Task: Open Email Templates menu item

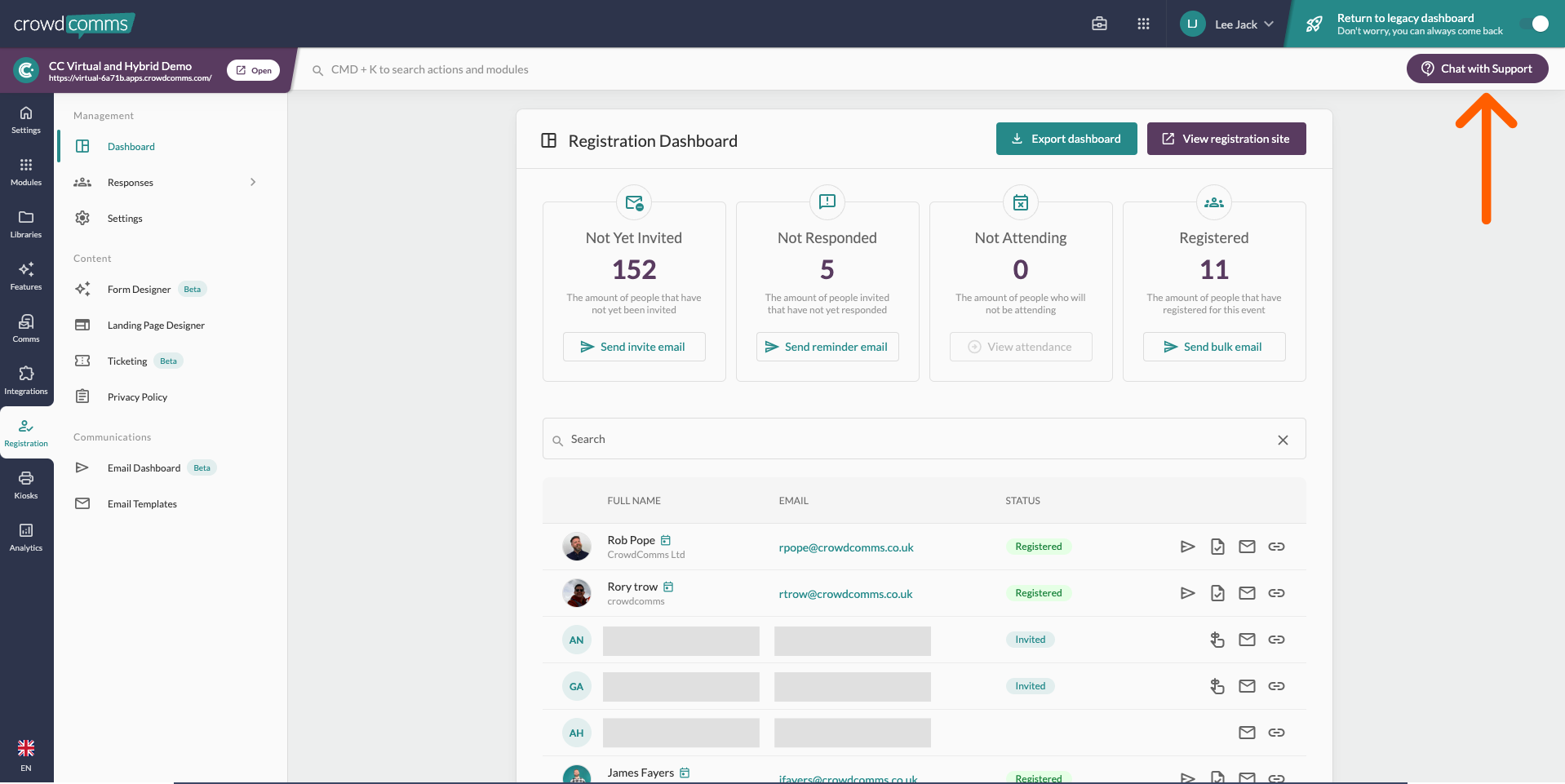Action: [x=142, y=504]
